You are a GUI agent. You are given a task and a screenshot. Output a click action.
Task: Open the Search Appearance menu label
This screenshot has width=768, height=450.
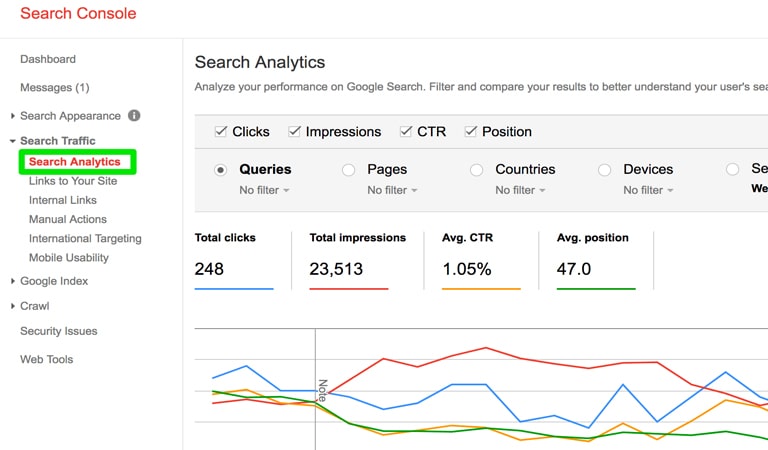(x=70, y=116)
